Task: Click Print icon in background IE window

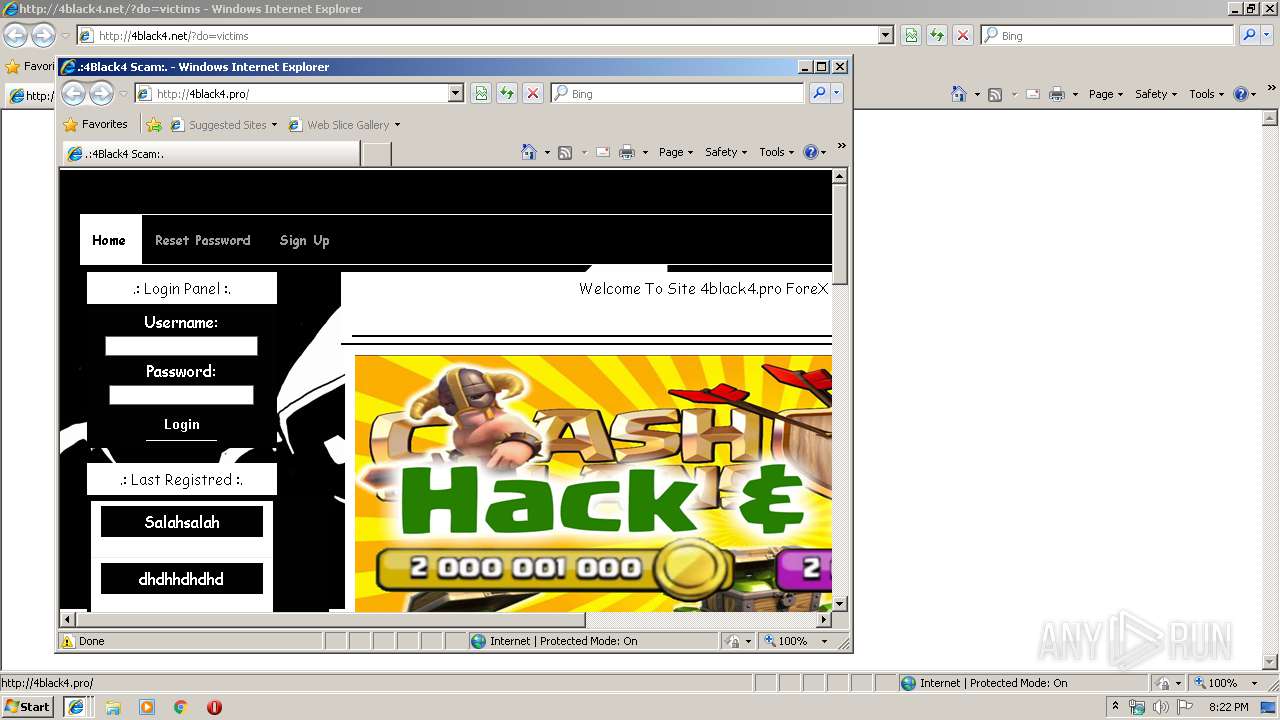Action: 1057,94
